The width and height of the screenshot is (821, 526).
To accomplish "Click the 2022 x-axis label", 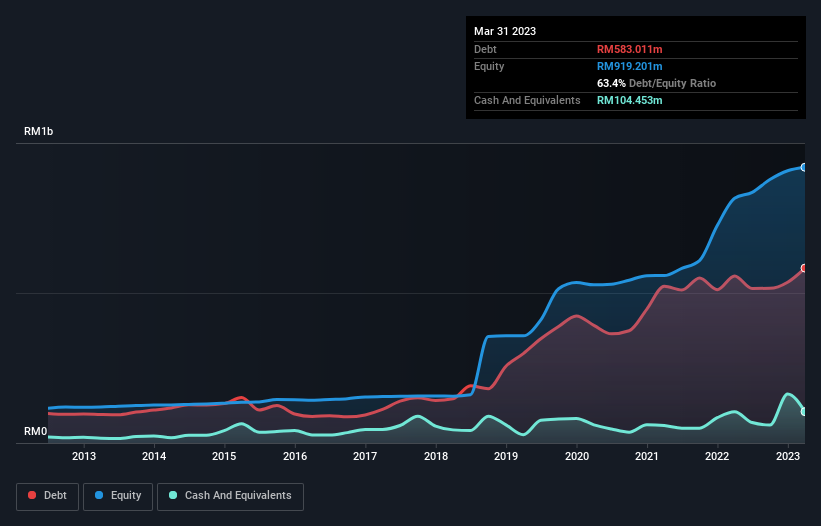I will [x=717, y=456].
